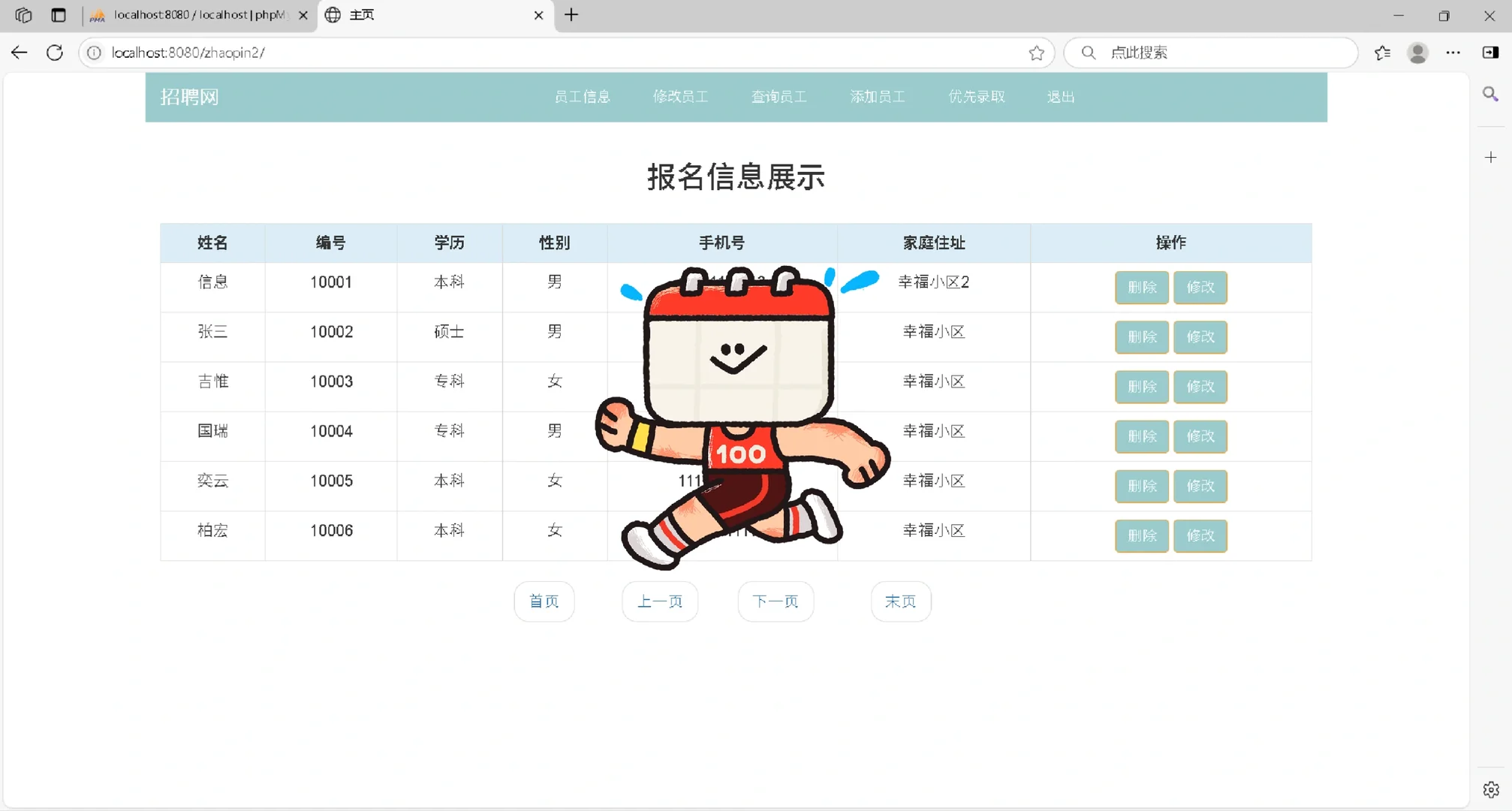
Task: Refresh the current page
Action: point(54,53)
